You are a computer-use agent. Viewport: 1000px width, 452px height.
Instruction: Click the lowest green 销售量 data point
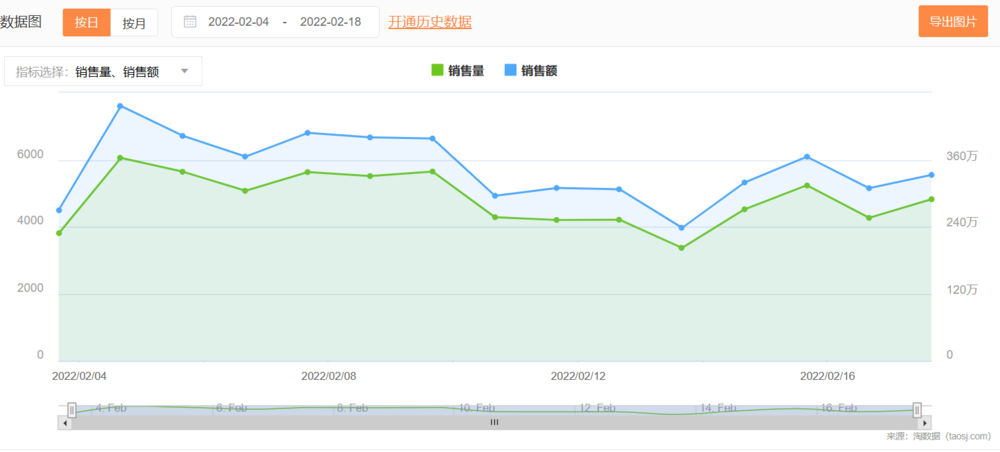point(682,248)
